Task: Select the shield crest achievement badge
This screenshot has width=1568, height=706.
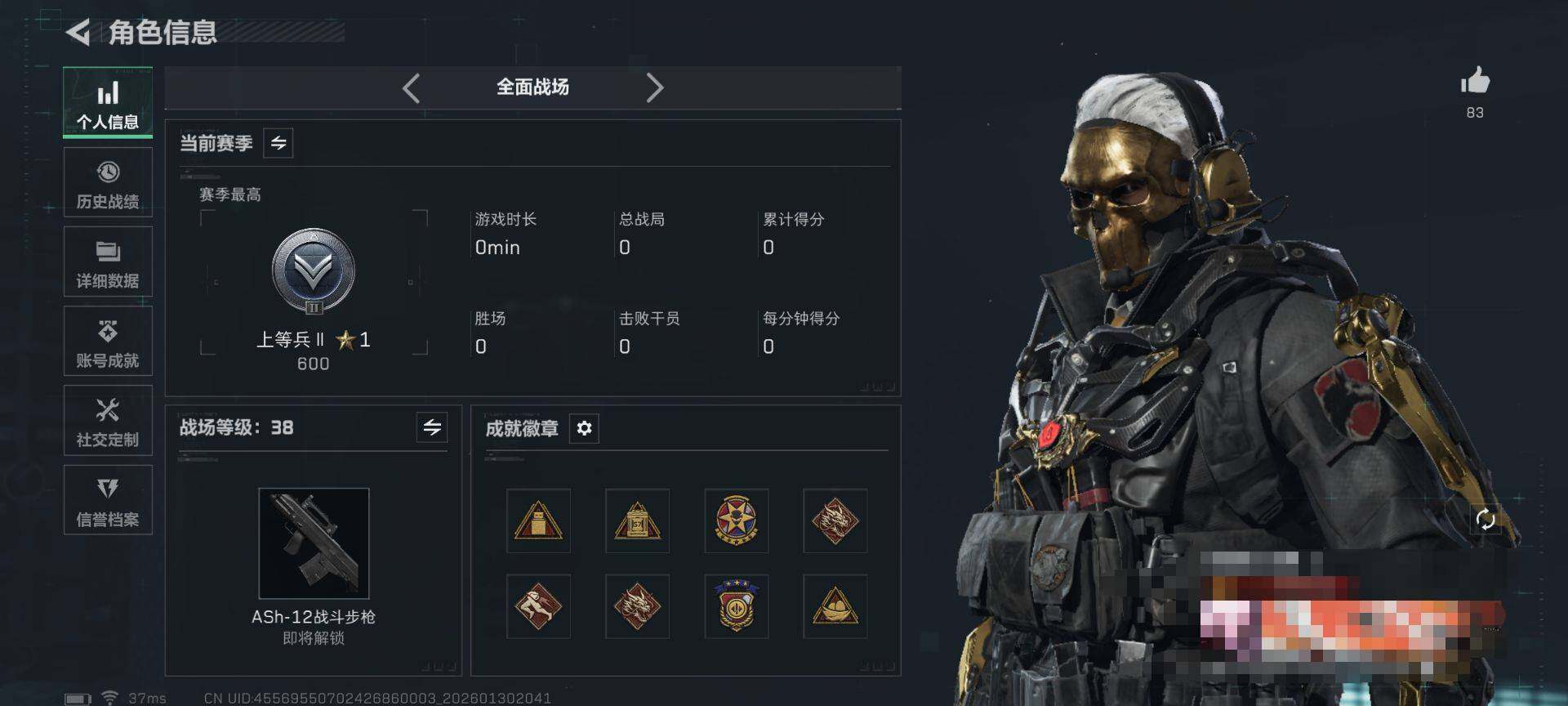Action: (736, 605)
